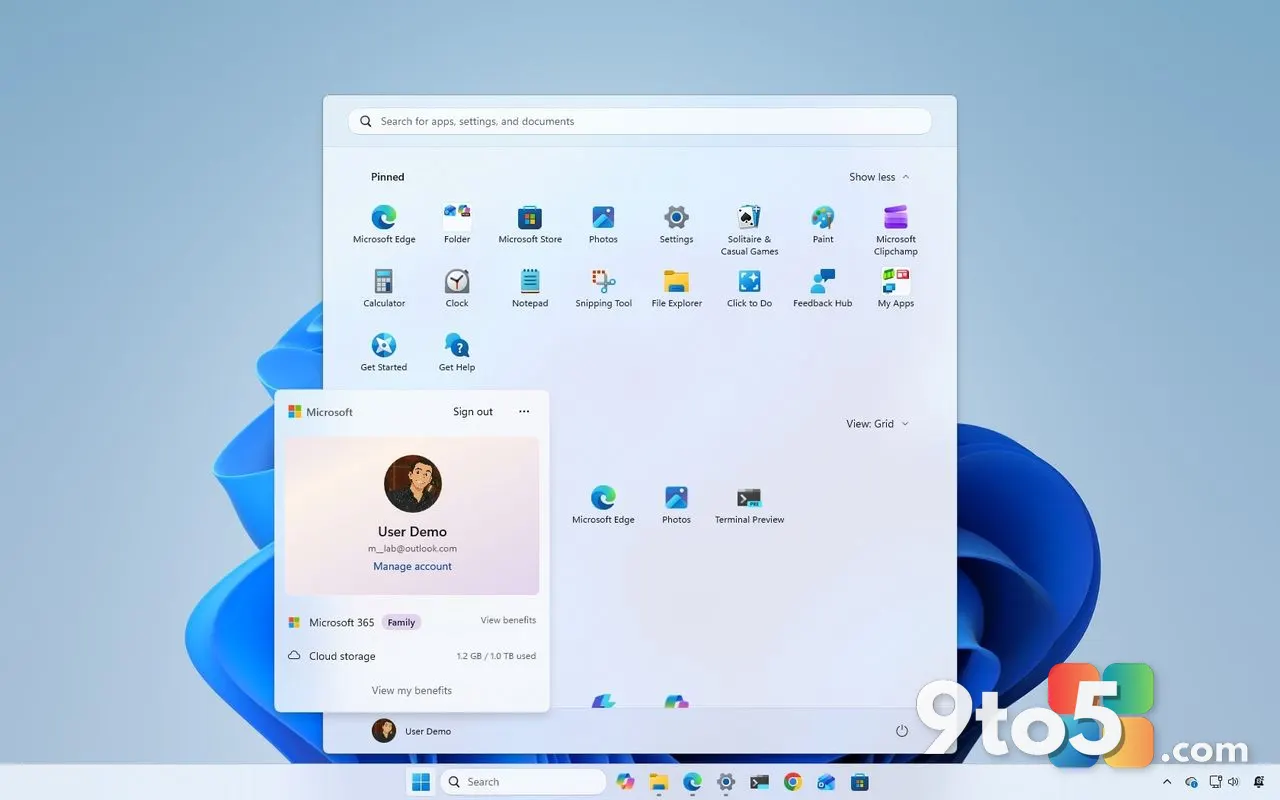Viewport: 1280px width, 800px height.
Task: Open pinned File Explorer app
Action: [x=676, y=288]
